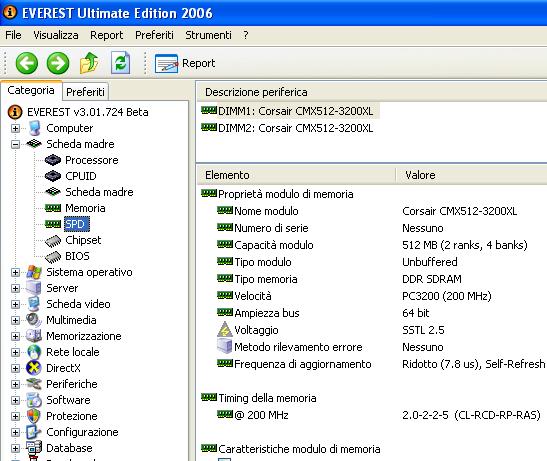Select the Chipset tree item
This screenshot has height=461, width=547.
tap(83, 240)
